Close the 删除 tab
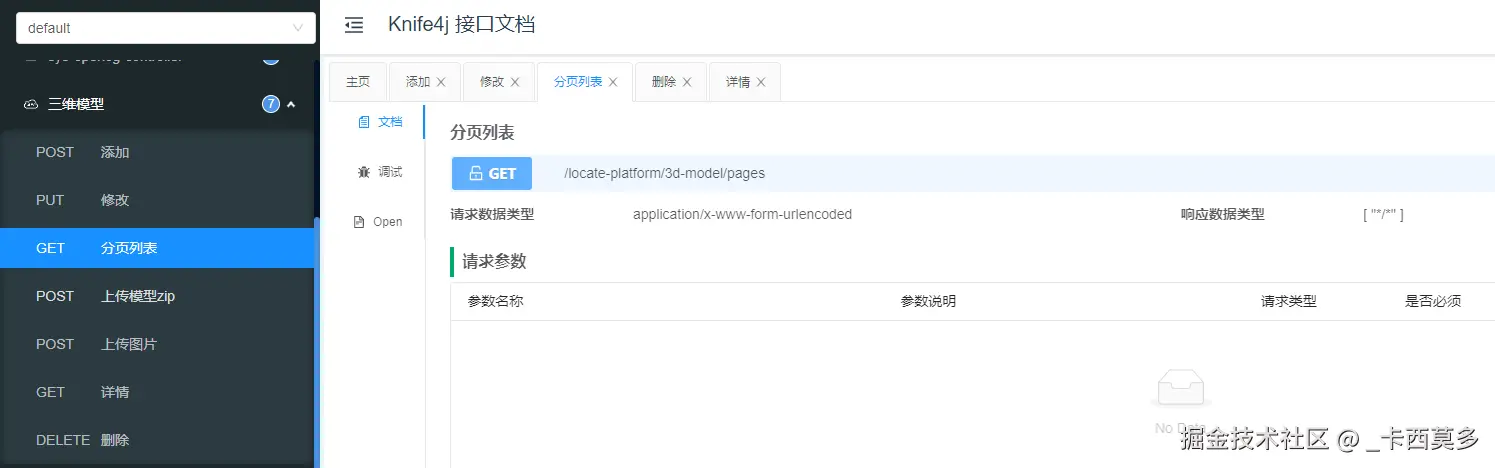1495x468 pixels. (687, 82)
